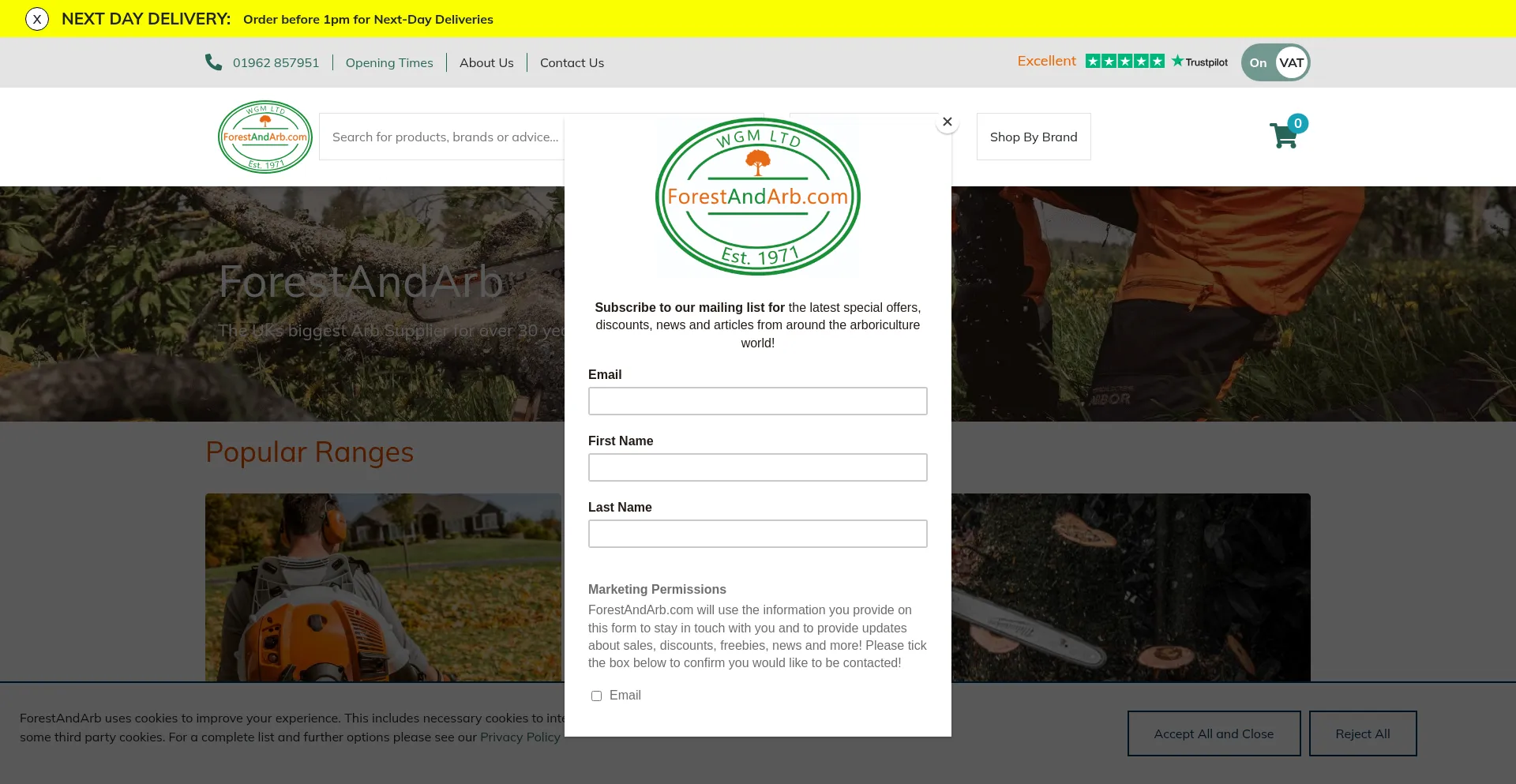Tick the Email marketing permission checkbox
Image resolution: width=1516 pixels, height=784 pixels.
pyautogui.click(x=596, y=696)
